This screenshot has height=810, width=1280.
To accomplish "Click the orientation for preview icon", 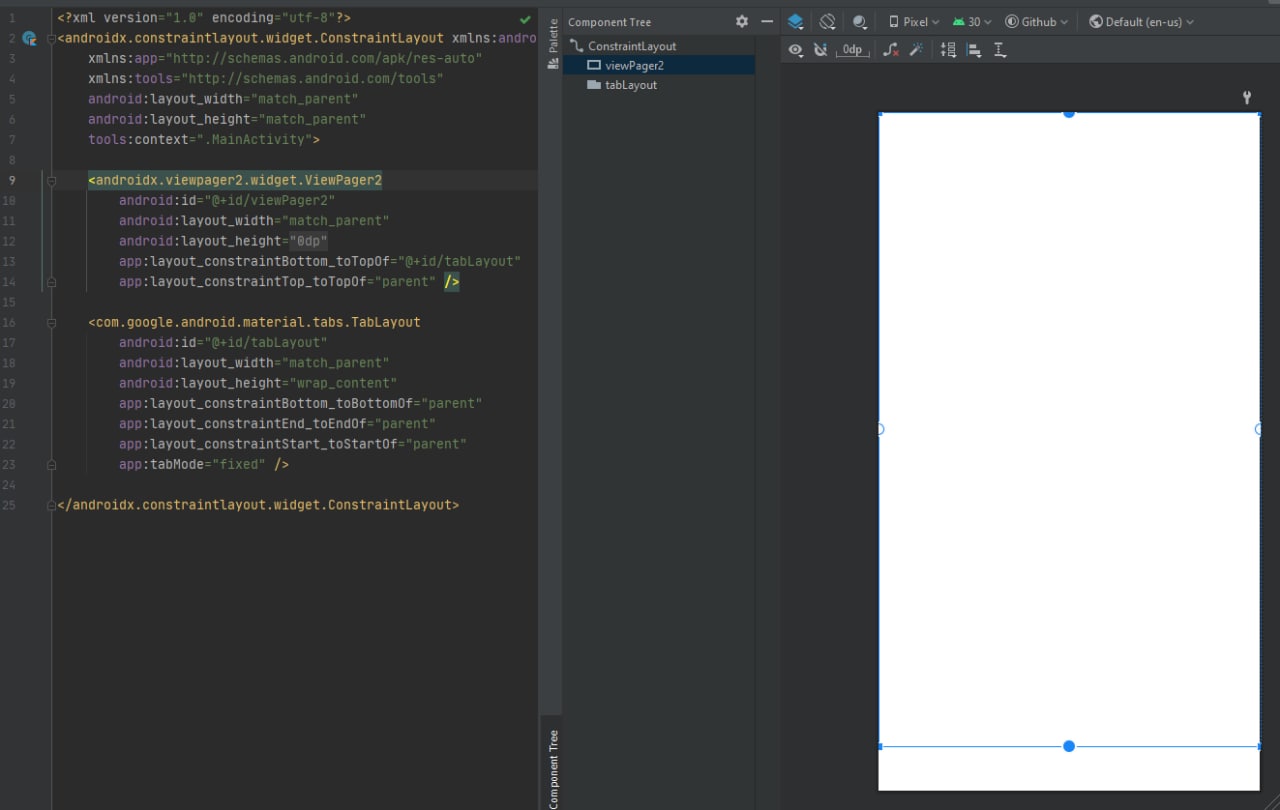I will click(x=827, y=21).
